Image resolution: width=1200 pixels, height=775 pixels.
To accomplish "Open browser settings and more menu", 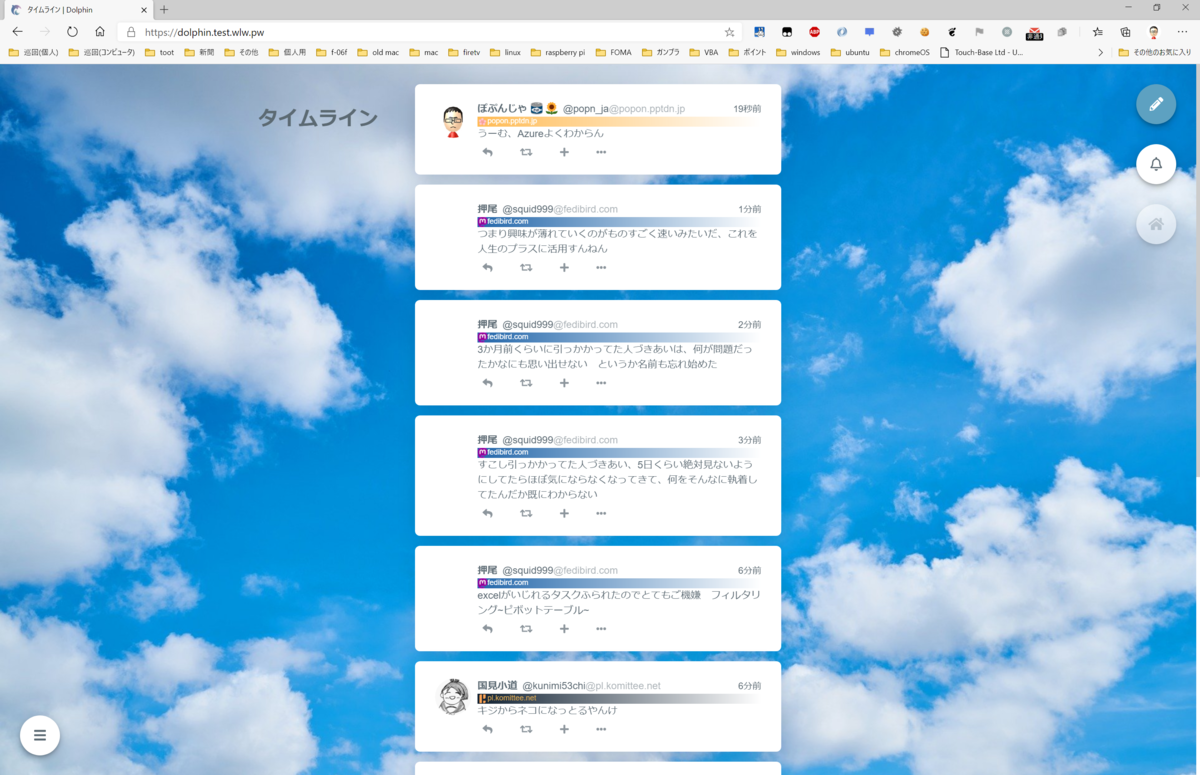I will [1182, 32].
